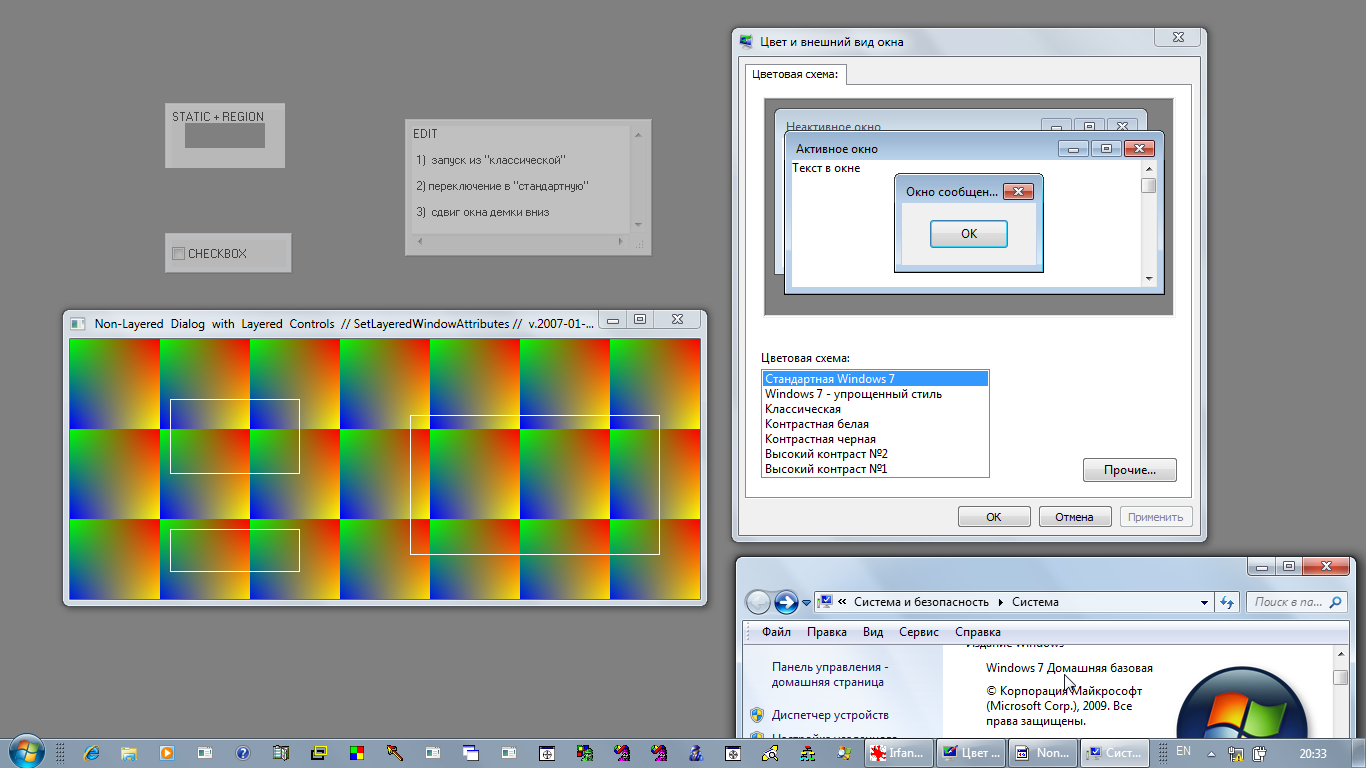Click the shield icon beside Диспетчер устройств
The image size is (1366, 768).
coord(757,715)
